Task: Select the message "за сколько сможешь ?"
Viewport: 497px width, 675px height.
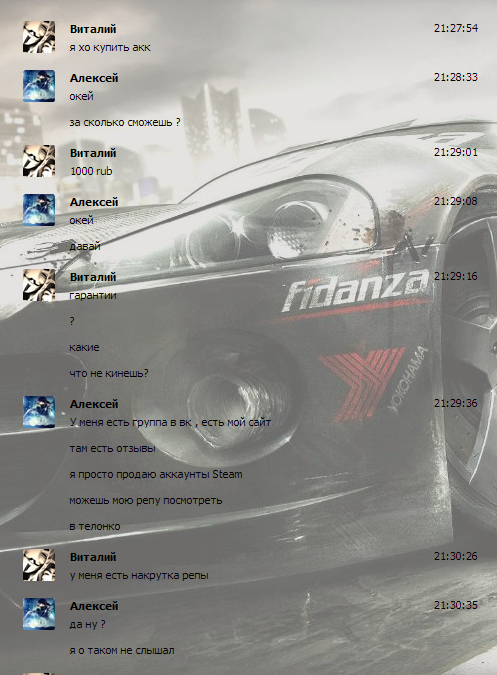Action: click(125, 122)
